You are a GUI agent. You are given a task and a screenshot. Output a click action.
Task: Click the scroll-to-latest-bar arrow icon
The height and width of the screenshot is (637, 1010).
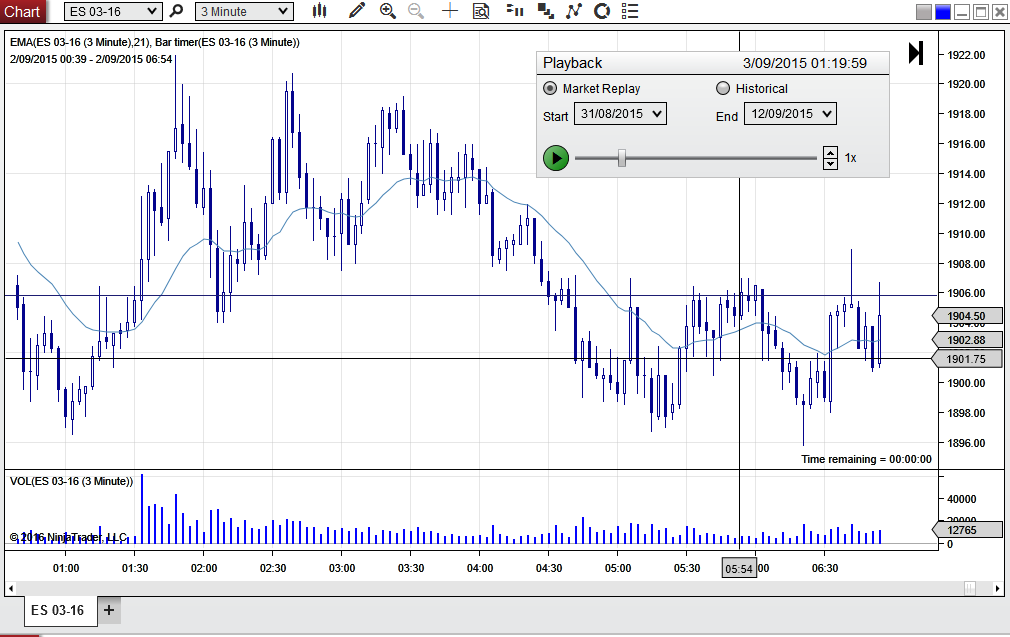coord(916,53)
